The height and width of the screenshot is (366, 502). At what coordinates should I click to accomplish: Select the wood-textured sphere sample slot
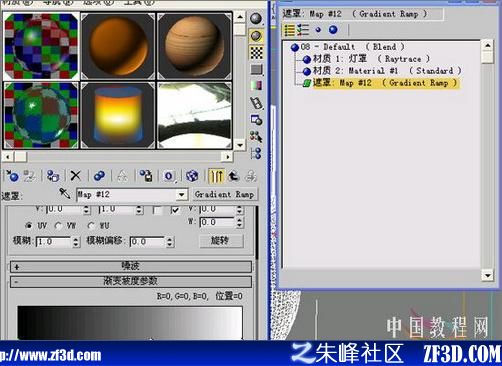(195, 46)
